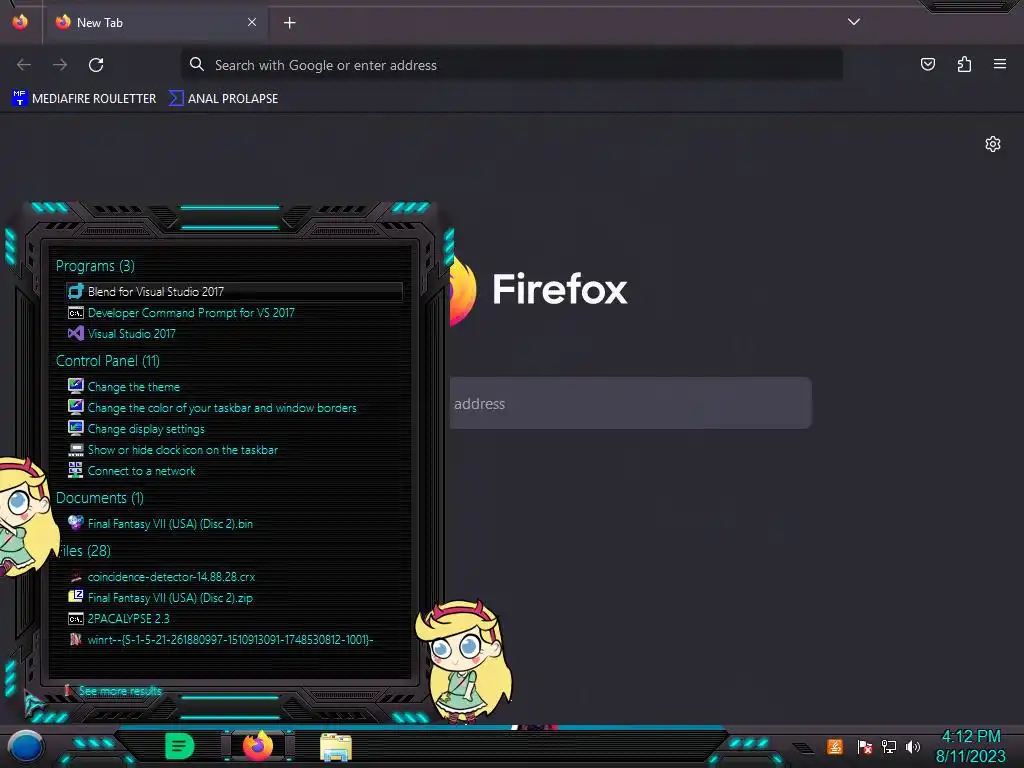Screen dimensions: 1024x768
Task: Click the Firefox wordmark logo on page
Action: tap(560, 289)
